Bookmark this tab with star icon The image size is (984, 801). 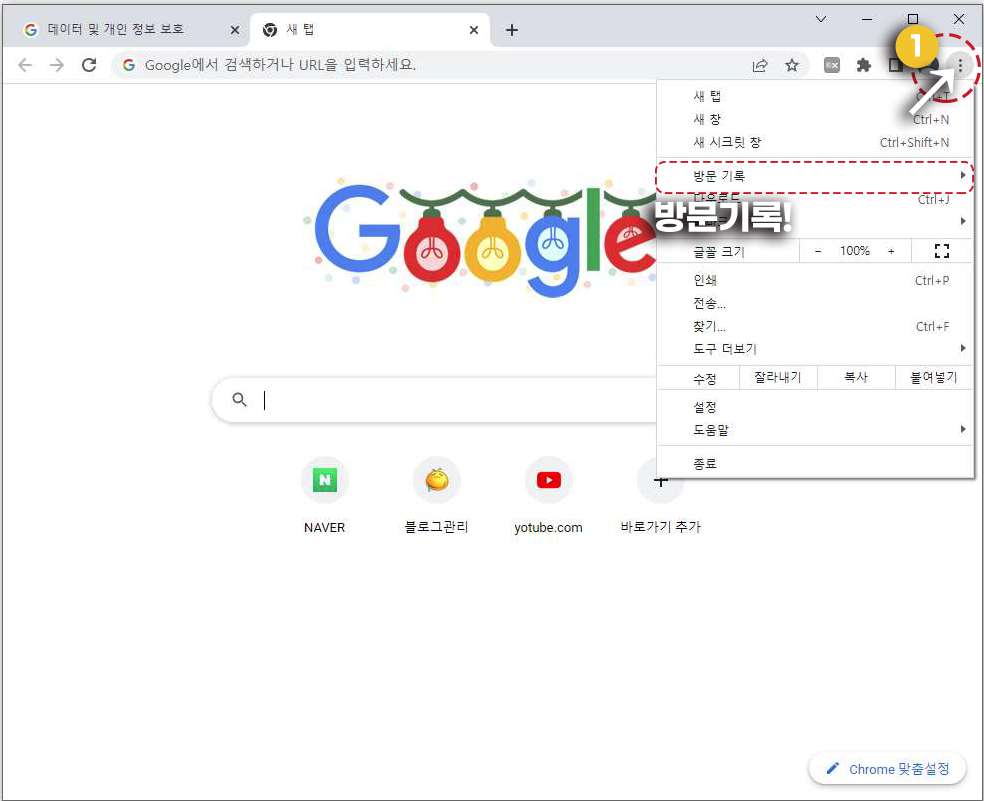point(792,65)
